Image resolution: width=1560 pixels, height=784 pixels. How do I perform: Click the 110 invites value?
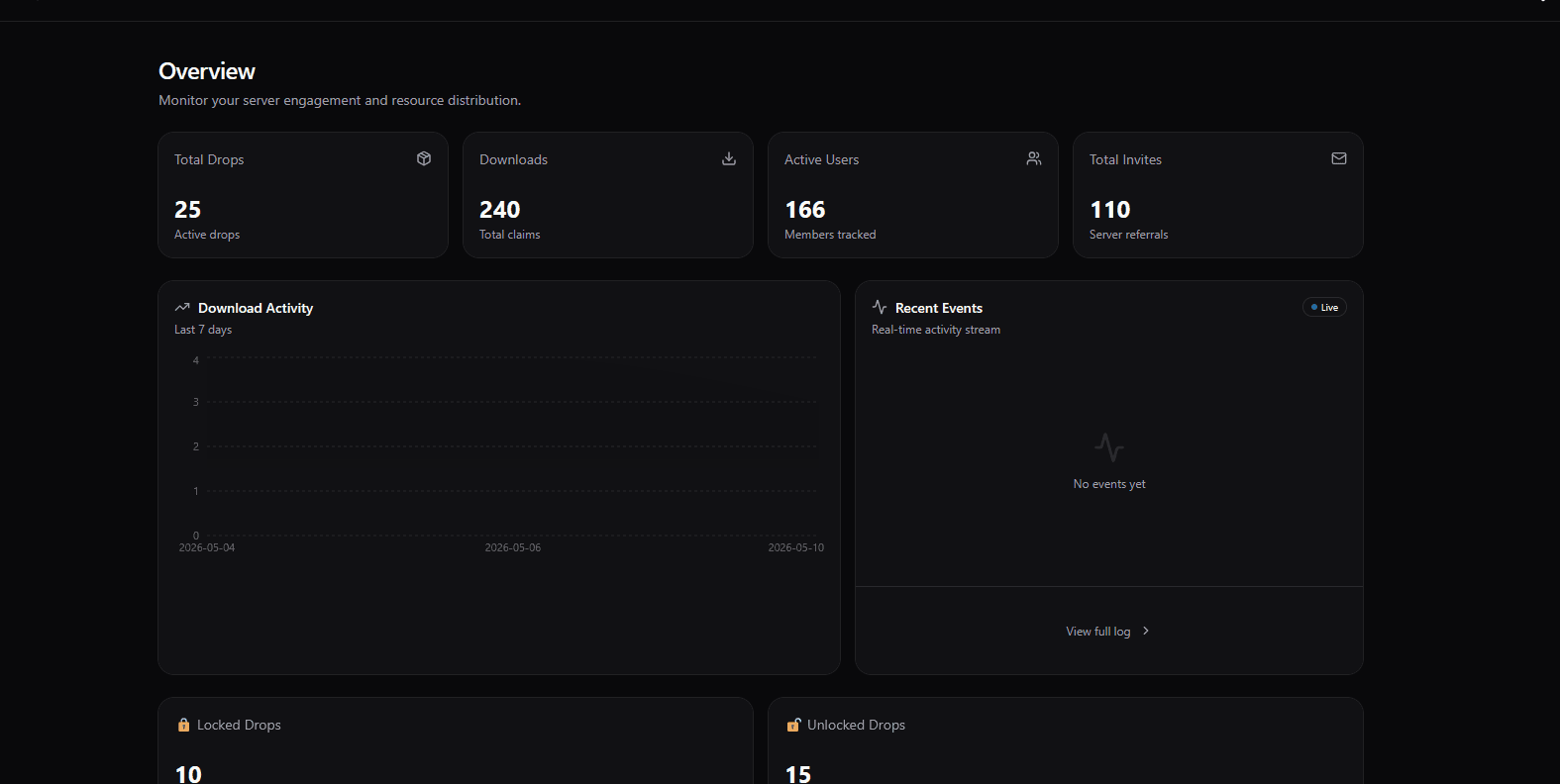(1110, 210)
